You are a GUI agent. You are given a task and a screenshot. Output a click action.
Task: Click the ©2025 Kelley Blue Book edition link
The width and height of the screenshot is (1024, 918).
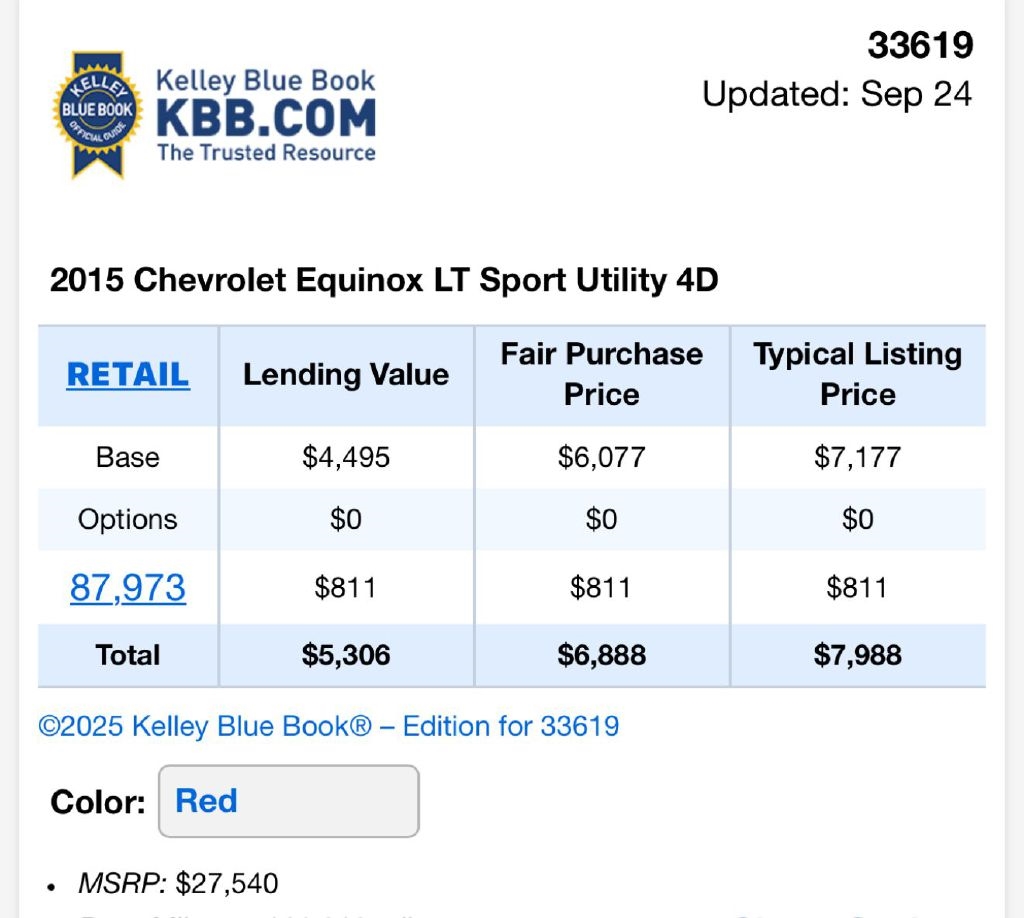click(x=328, y=726)
